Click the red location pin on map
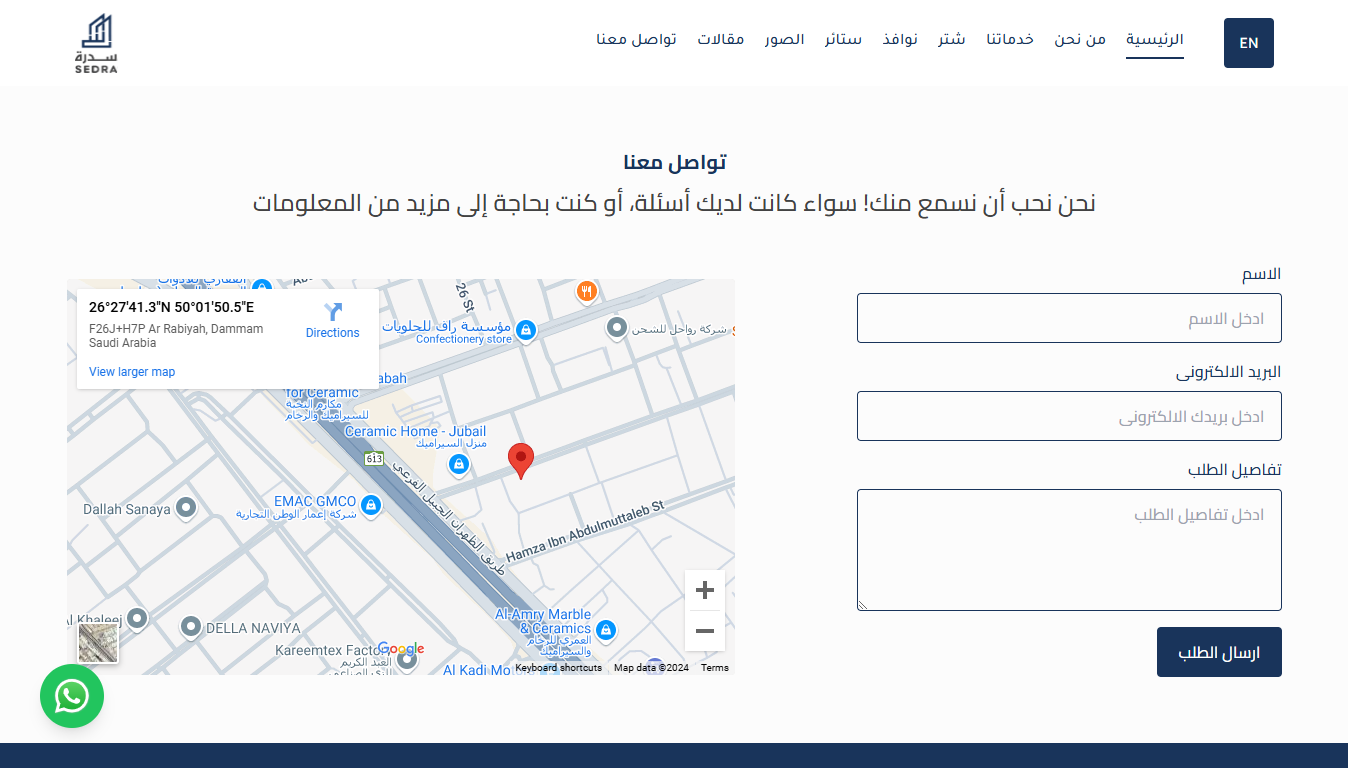This screenshot has width=1348, height=768. coord(521,461)
